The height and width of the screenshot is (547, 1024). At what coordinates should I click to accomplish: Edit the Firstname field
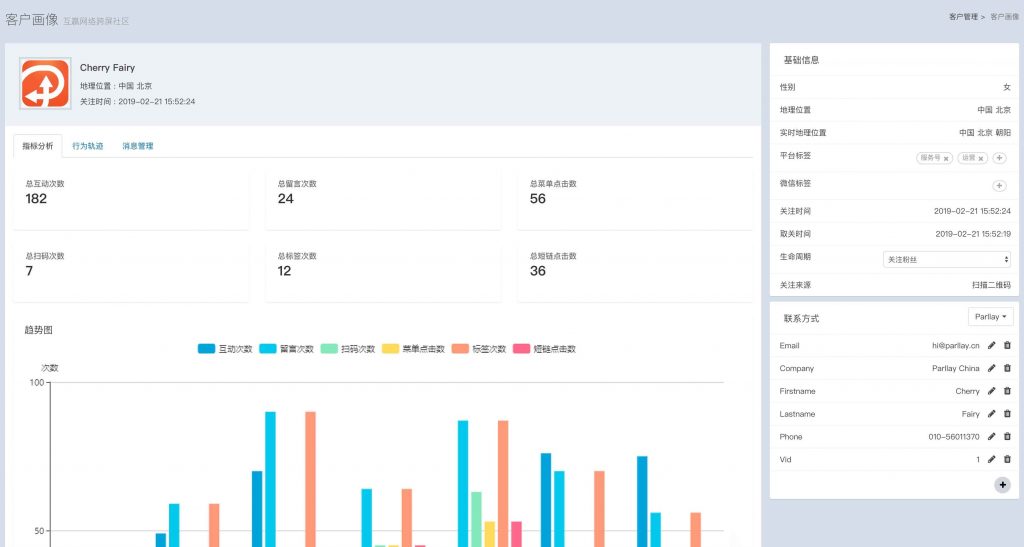(991, 391)
